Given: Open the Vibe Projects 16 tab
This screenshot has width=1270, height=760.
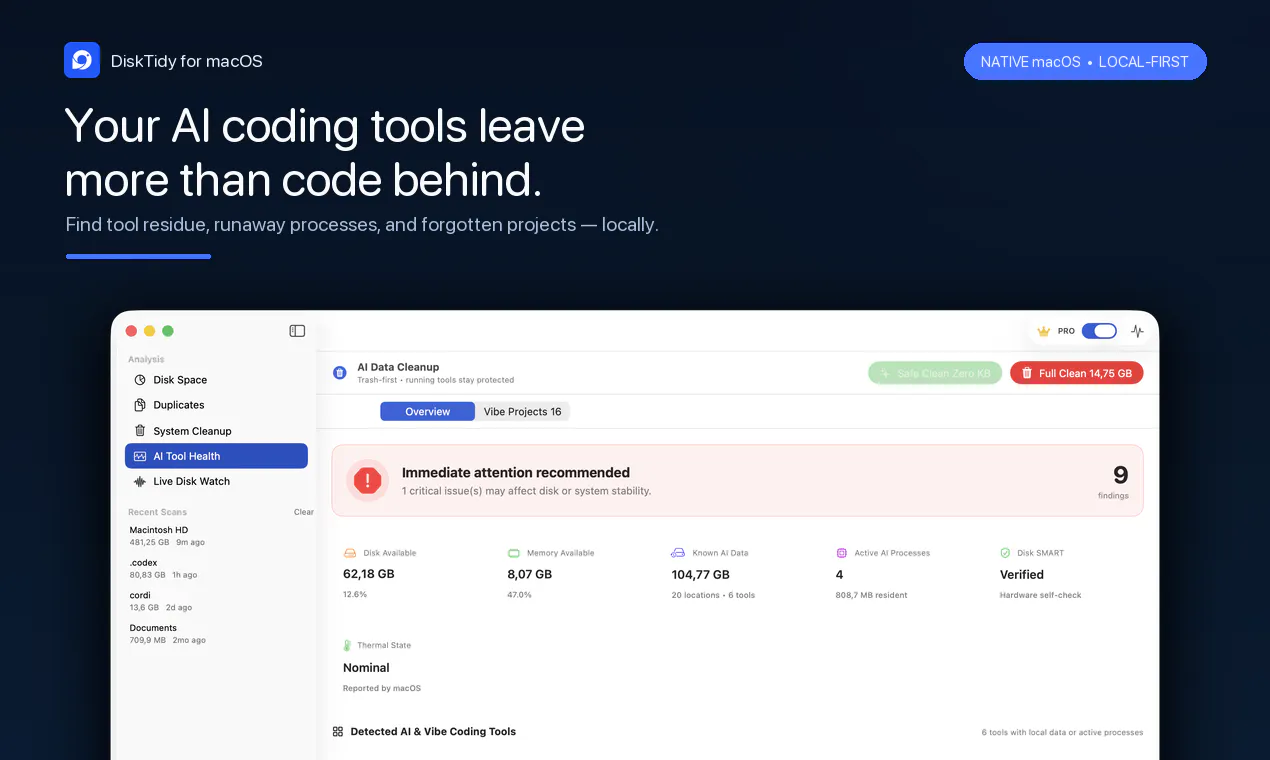Looking at the screenshot, I should (x=522, y=412).
